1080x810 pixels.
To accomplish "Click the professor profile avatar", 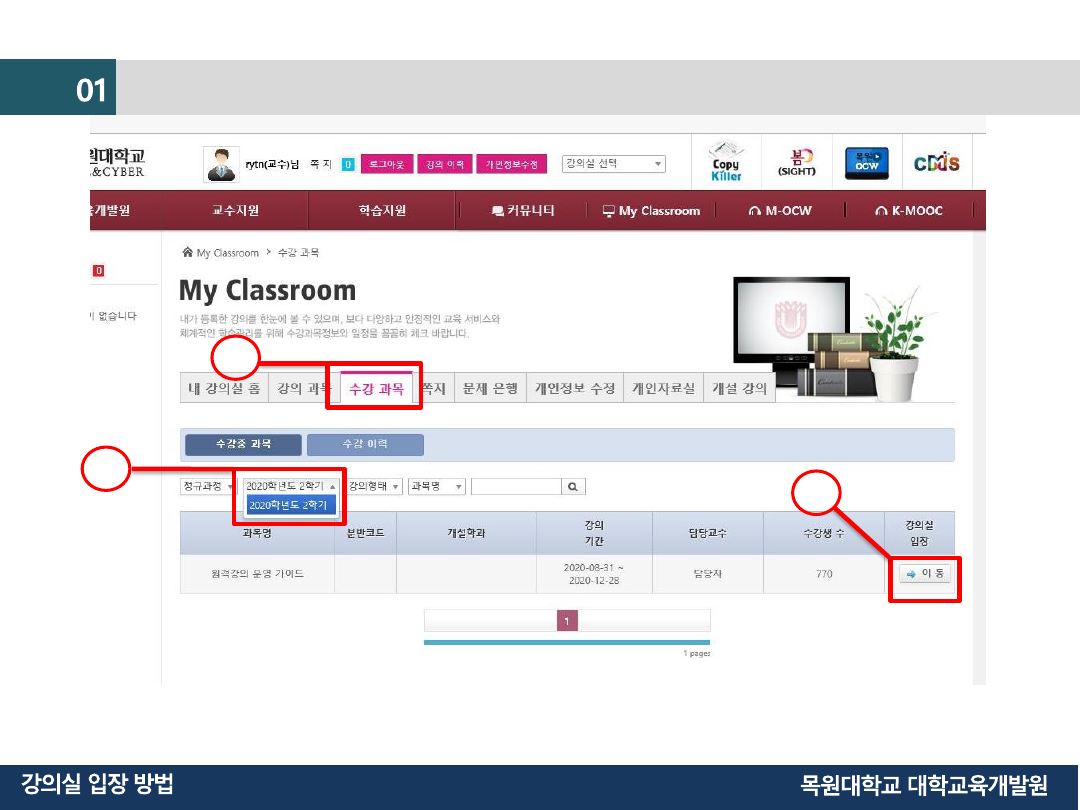I will (x=220, y=164).
